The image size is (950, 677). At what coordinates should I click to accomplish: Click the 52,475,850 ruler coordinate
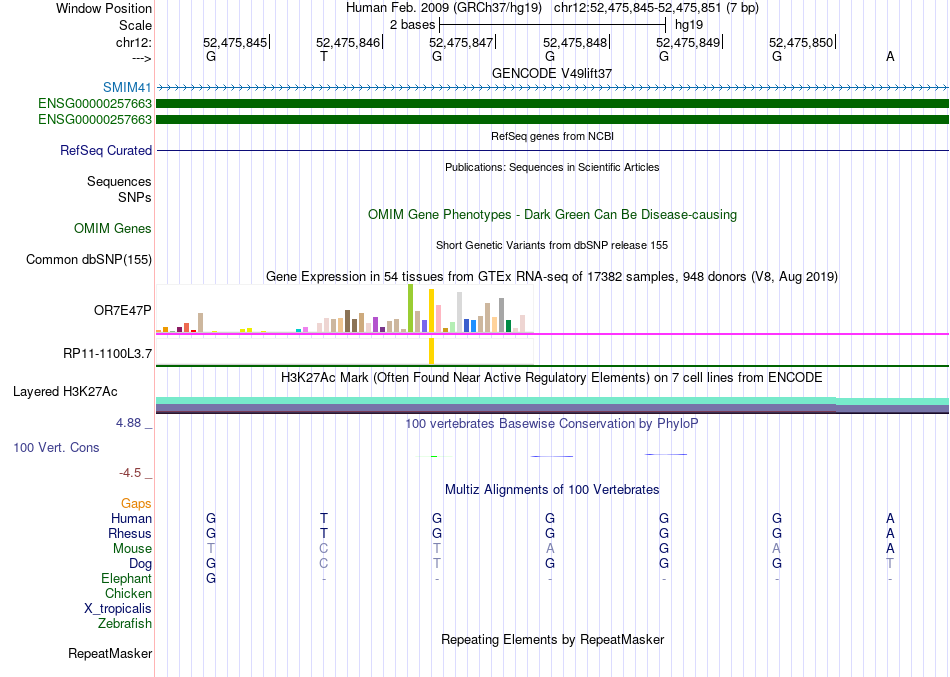click(801, 42)
